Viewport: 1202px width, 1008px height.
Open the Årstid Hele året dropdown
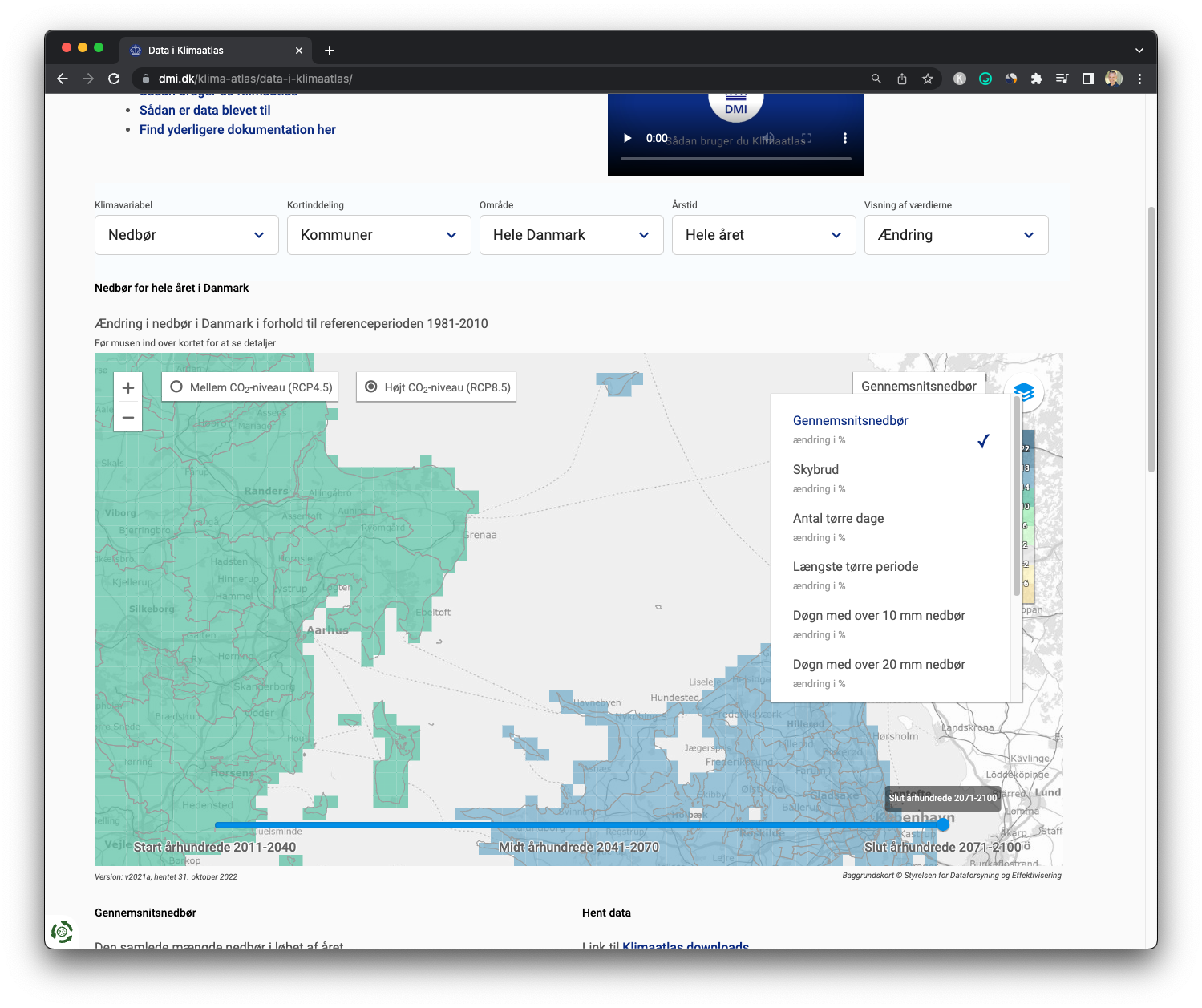click(x=763, y=235)
